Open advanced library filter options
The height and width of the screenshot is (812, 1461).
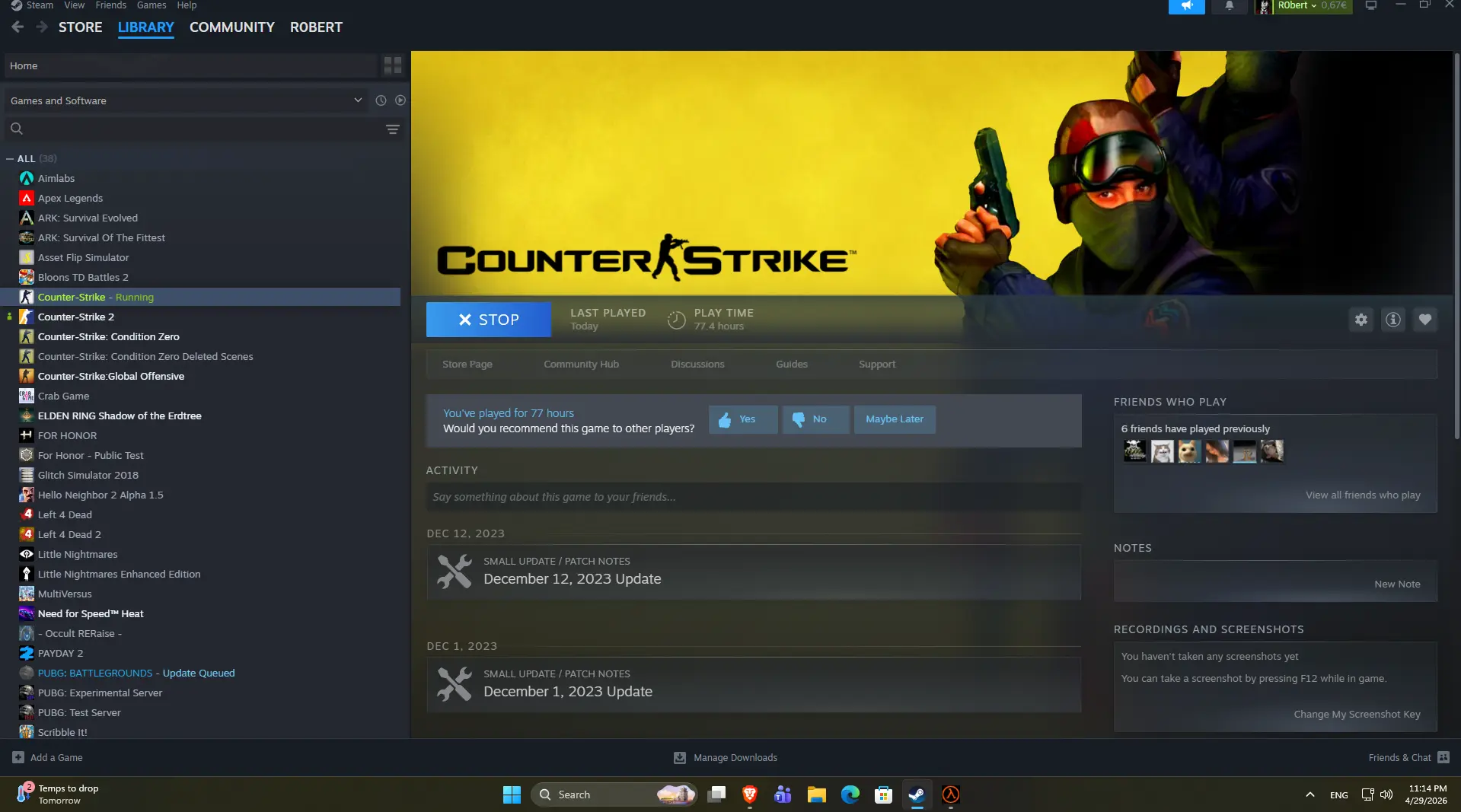pos(393,129)
